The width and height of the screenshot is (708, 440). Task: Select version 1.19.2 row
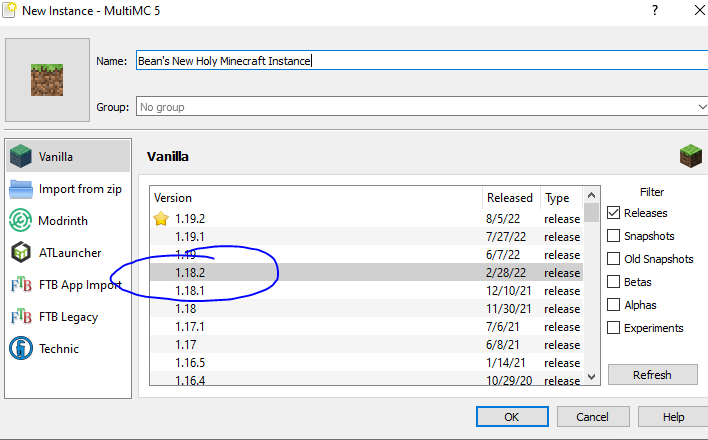(366, 219)
